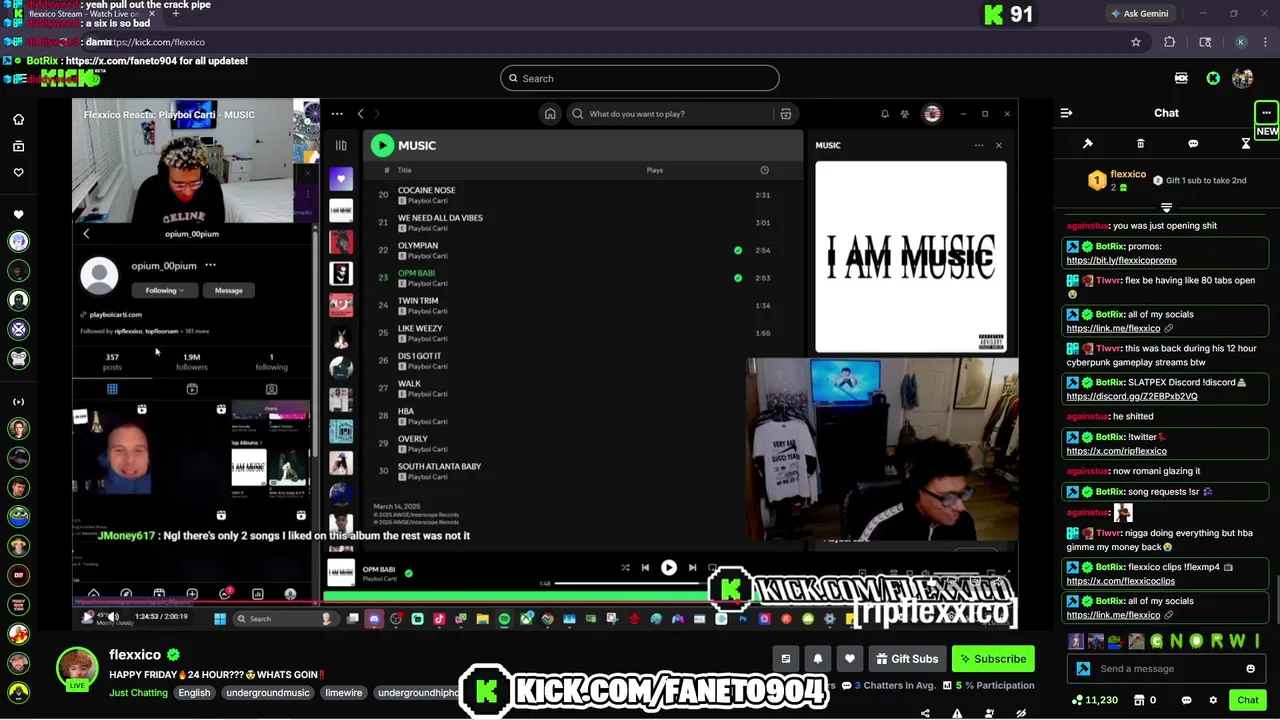Click the green play button beside MUSIC title
The height and width of the screenshot is (720, 1280).
click(382, 146)
